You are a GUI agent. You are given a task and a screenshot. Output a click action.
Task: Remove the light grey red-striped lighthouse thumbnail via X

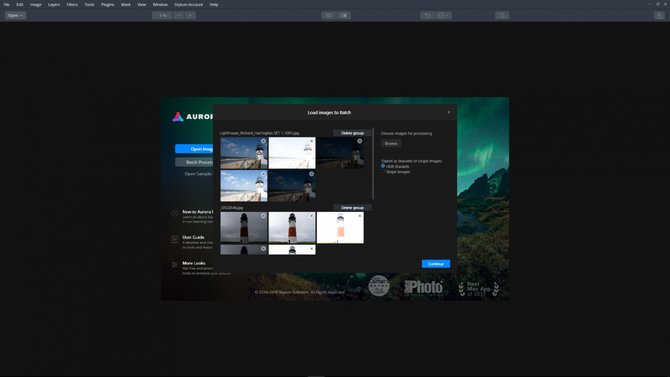click(311, 216)
